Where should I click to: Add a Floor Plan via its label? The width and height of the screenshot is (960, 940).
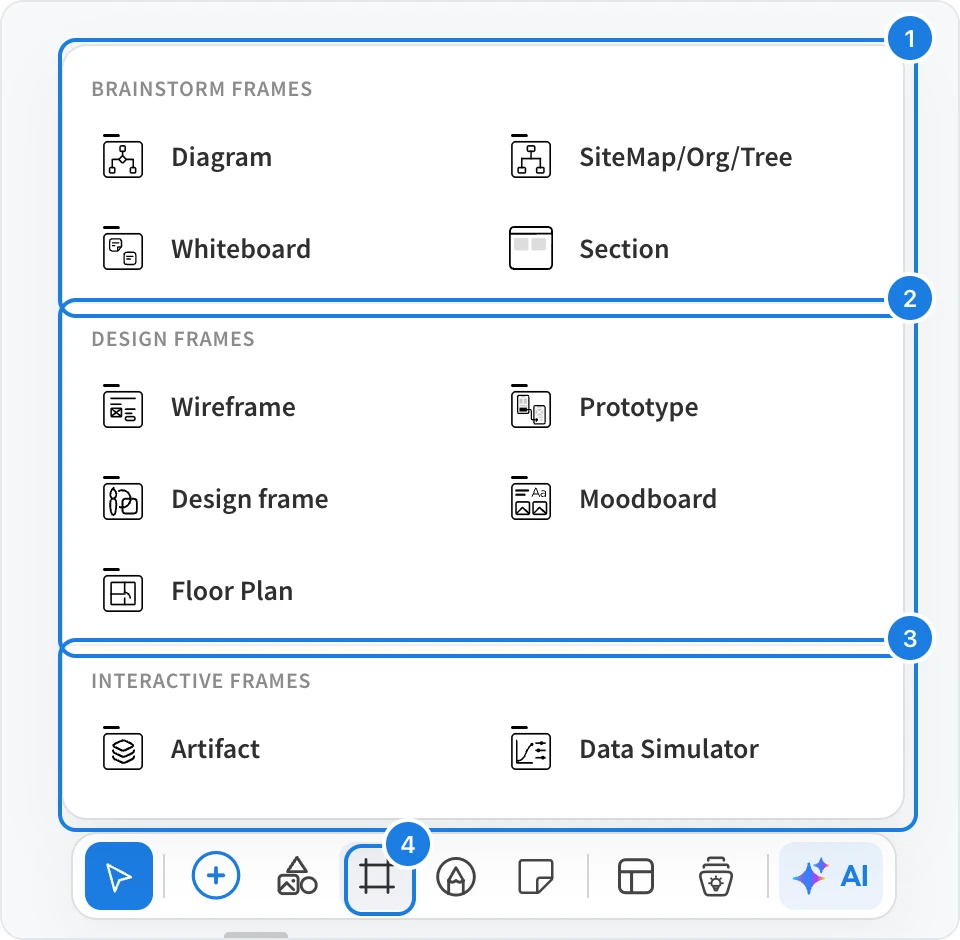(x=232, y=591)
